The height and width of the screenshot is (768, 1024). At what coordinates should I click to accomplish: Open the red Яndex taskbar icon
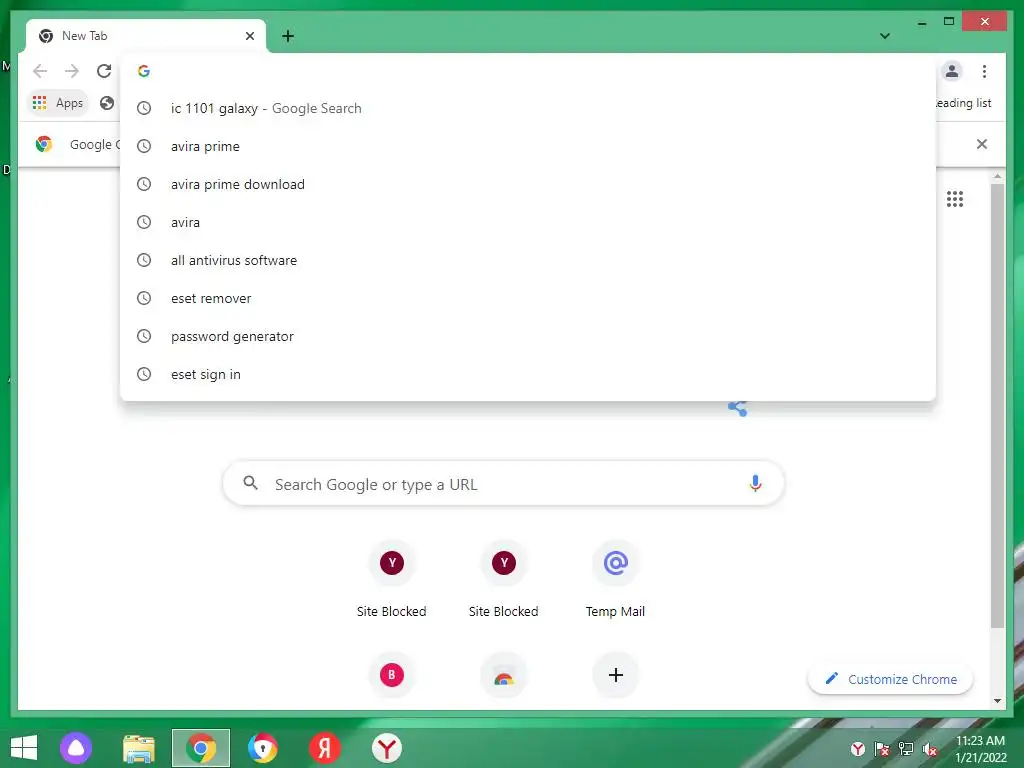pos(325,748)
